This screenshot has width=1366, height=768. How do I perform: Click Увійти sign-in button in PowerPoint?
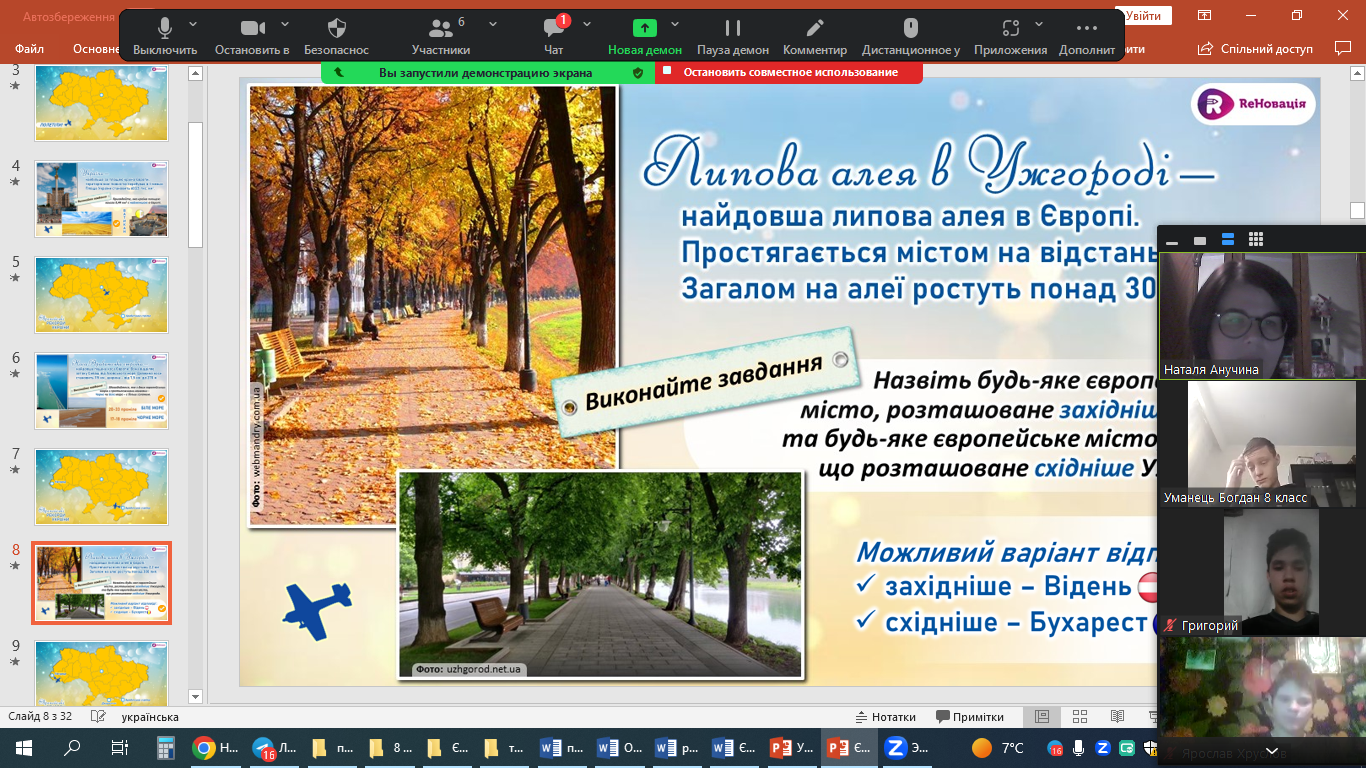point(1143,16)
